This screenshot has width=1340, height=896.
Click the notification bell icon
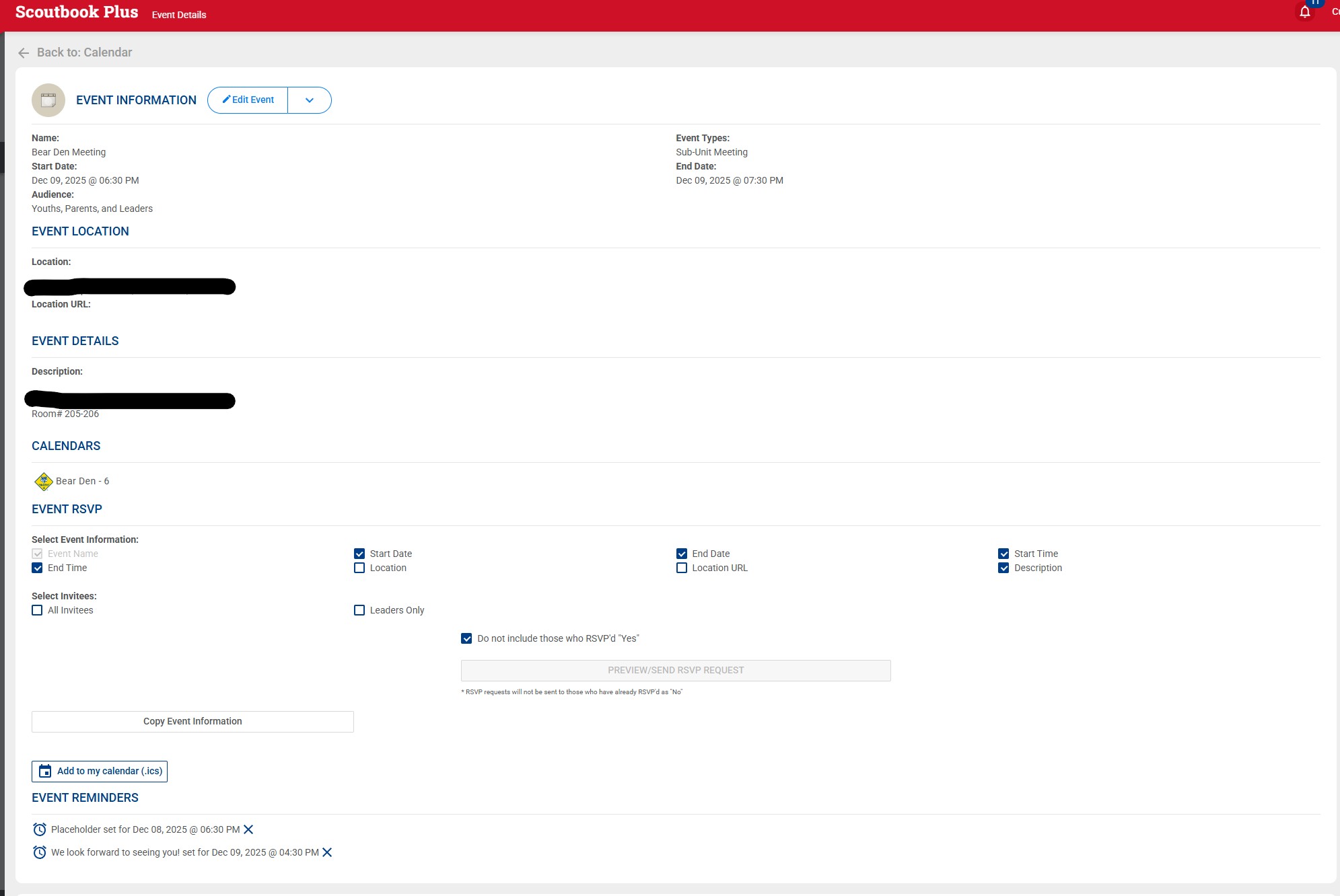(1304, 12)
